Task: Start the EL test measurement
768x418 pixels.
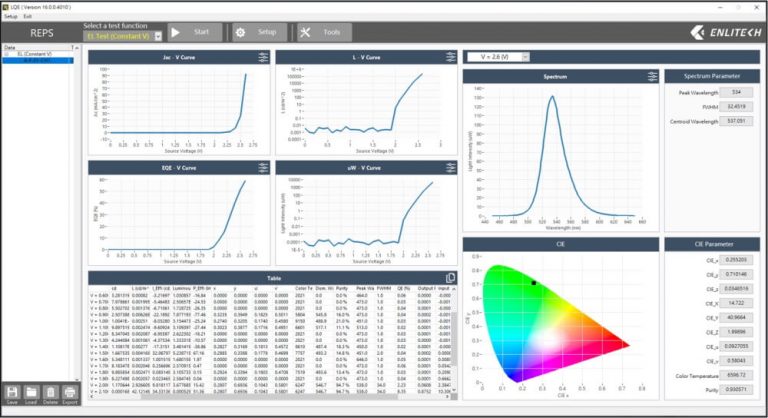Action: pyautogui.click(x=195, y=32)
